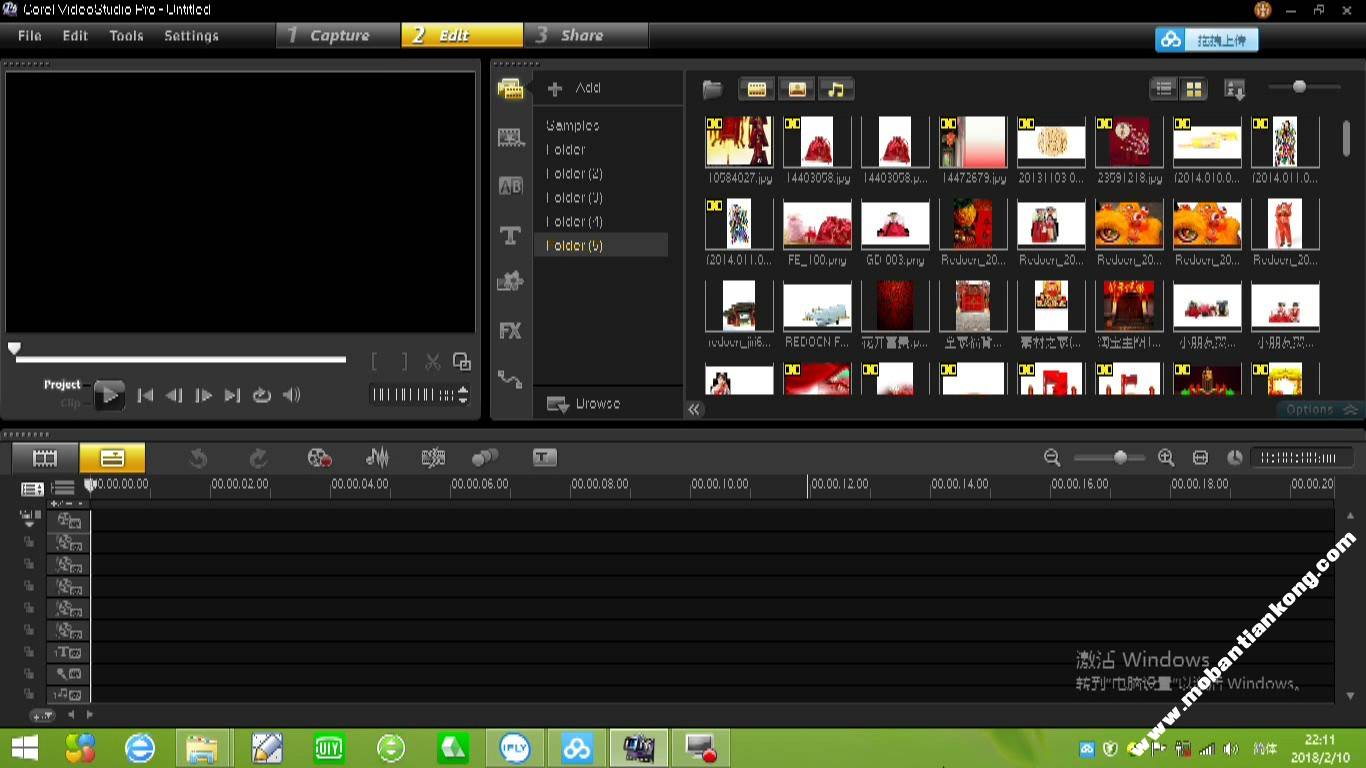Click the Browse button
Image resolution: width=1366 pixels, height=768 pixels.
pos(585,404)
